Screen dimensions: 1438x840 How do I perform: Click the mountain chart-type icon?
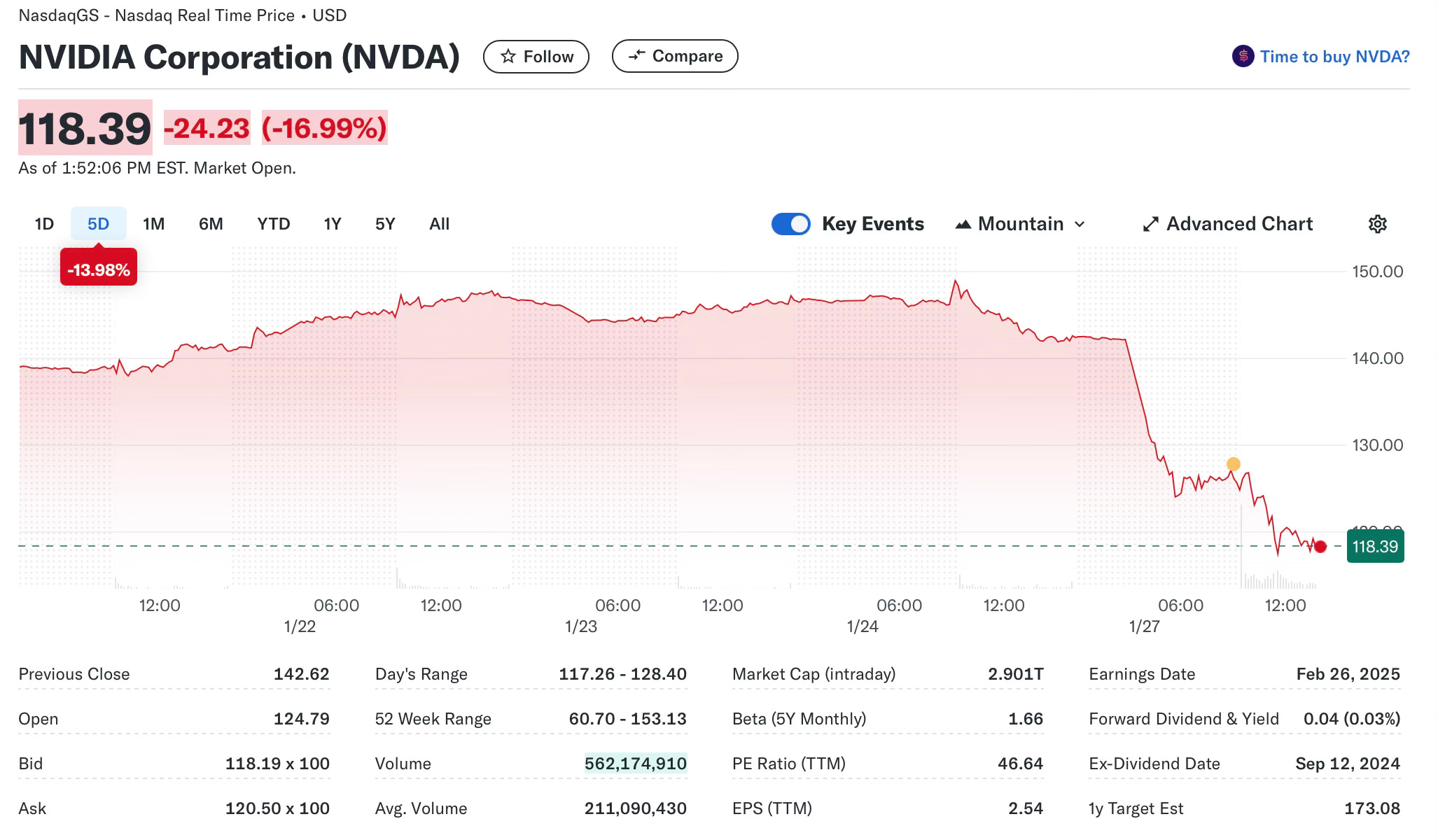(963, 224)
